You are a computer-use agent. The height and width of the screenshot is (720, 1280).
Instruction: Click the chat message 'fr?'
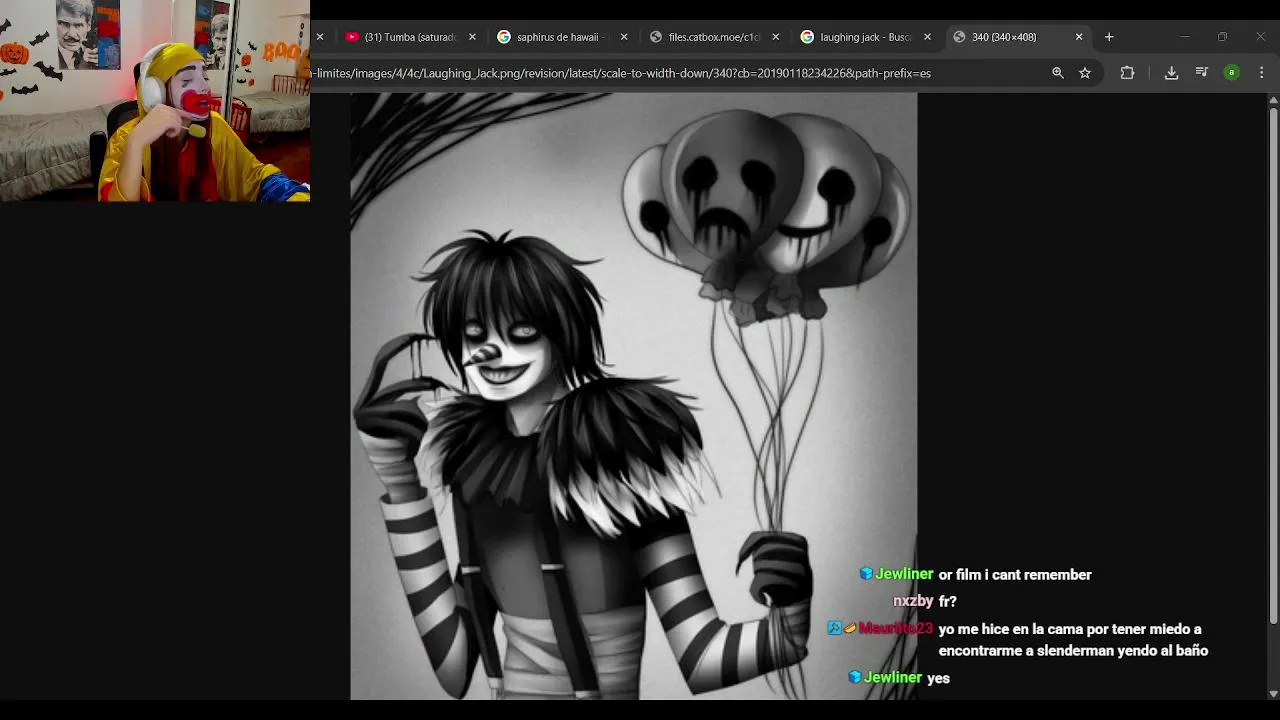click(948, 601)
